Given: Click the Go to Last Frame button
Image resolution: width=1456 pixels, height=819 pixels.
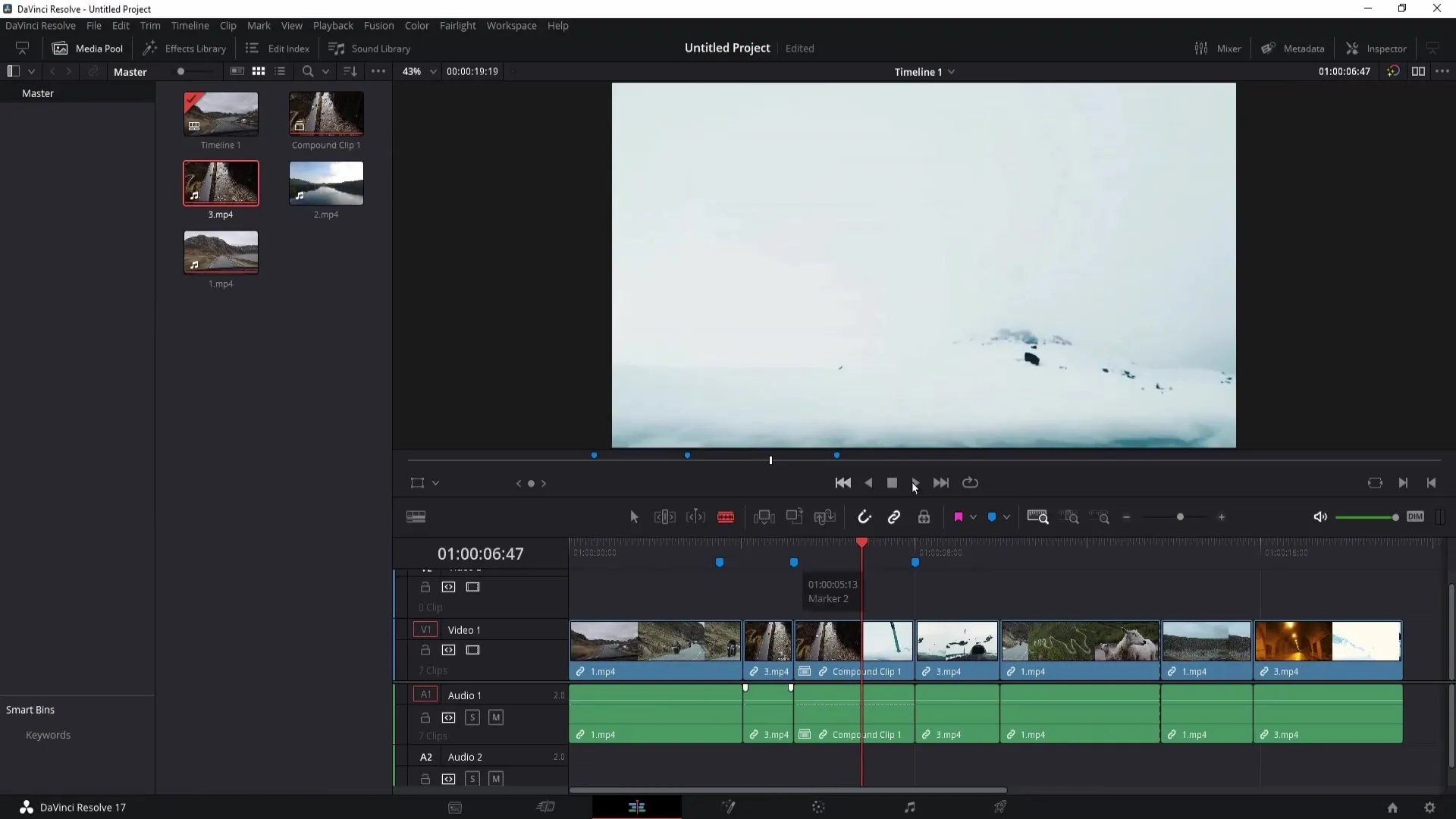Looking at the screenshot, I should point(940,483).
